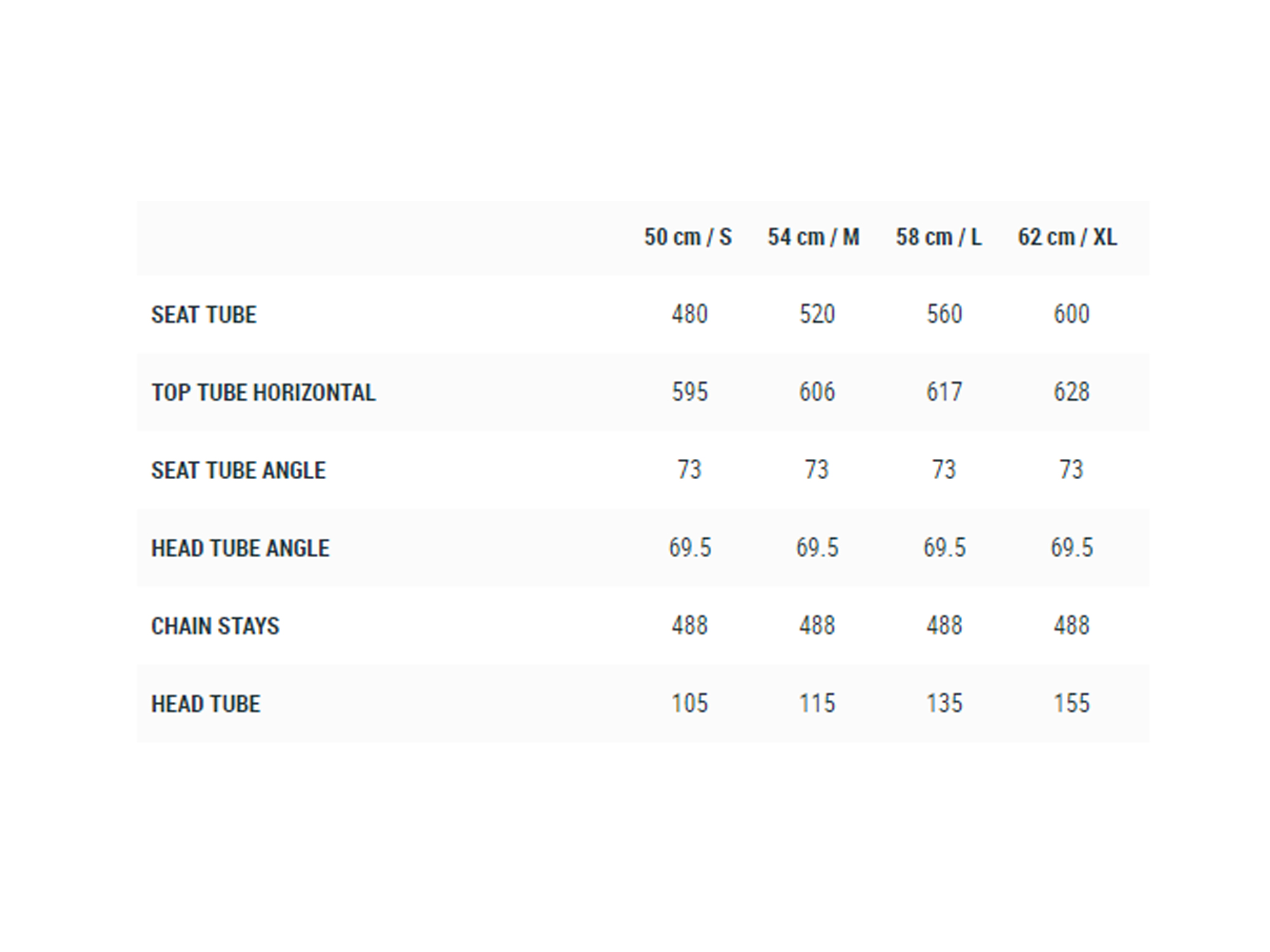Select the 58 cm / L column header
This screenshot has width=1270, height=952.
(x=939, y=237)
